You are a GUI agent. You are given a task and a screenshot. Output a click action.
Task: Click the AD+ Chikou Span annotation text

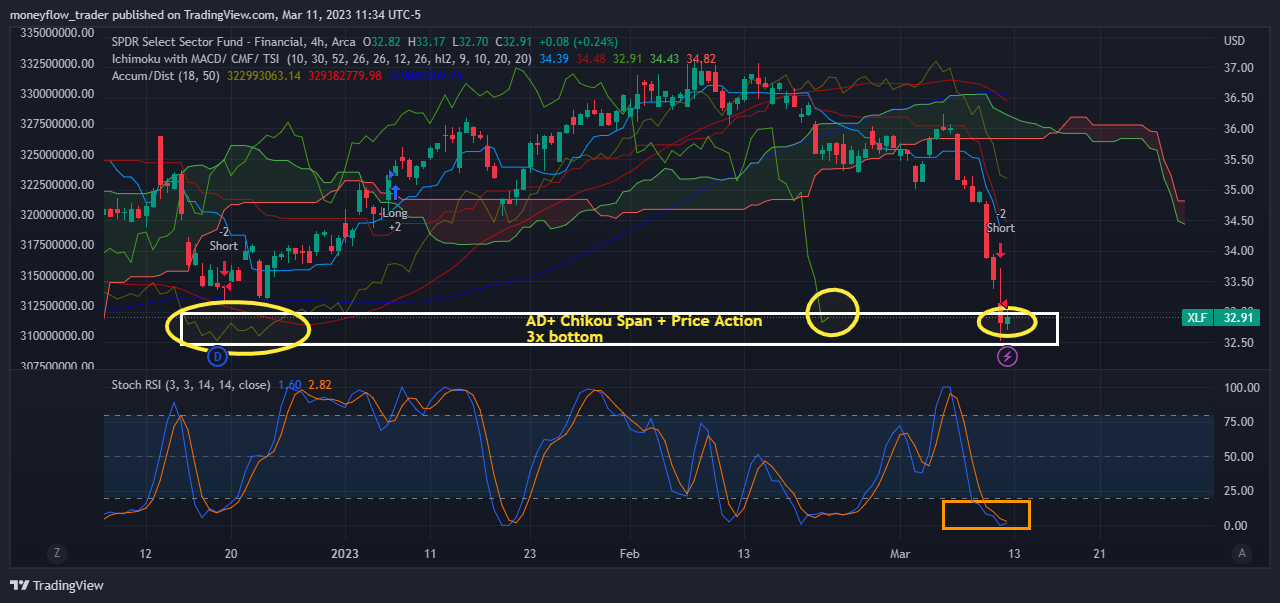pos(644,321)
